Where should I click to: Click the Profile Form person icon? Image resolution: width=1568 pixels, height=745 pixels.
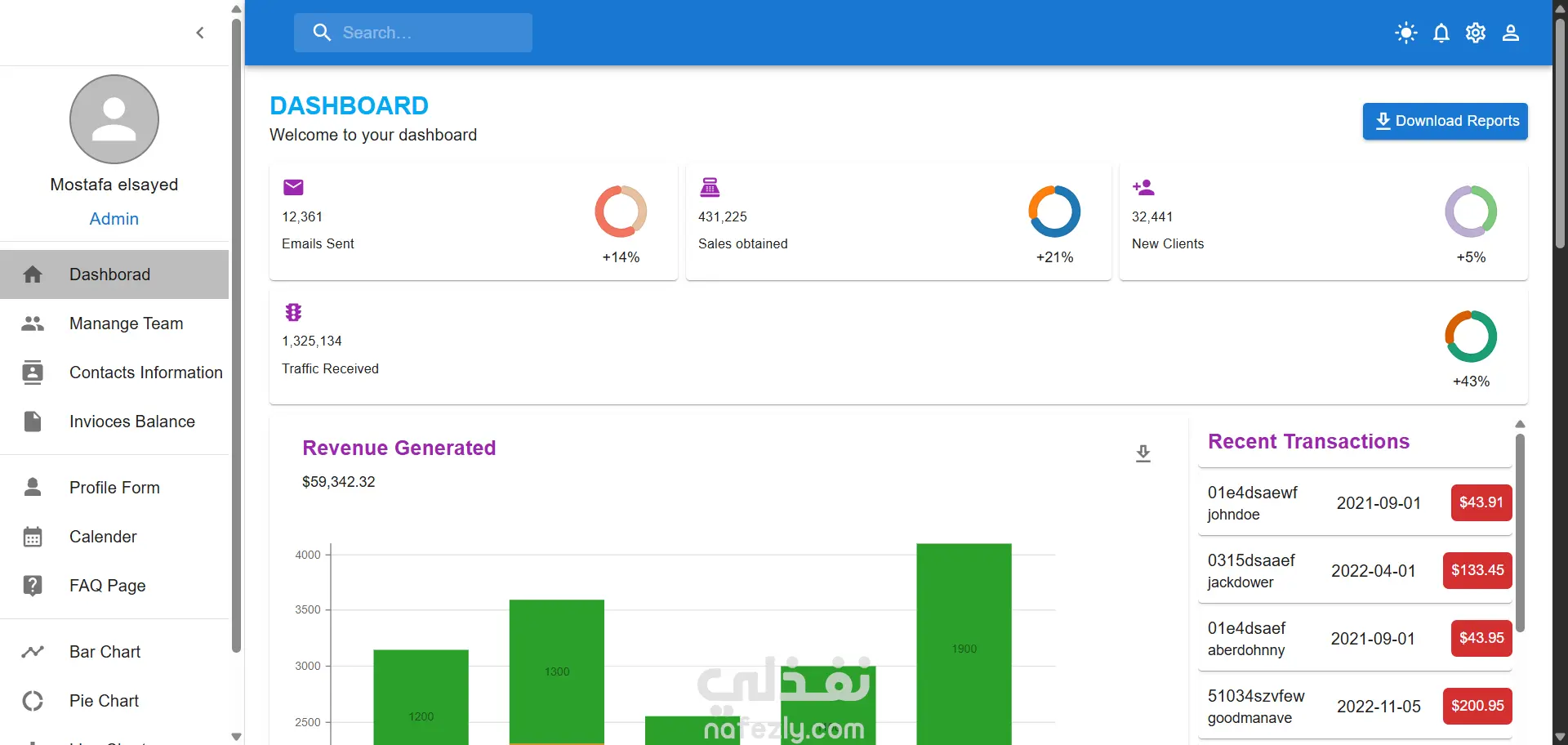[x=33, y=488]
